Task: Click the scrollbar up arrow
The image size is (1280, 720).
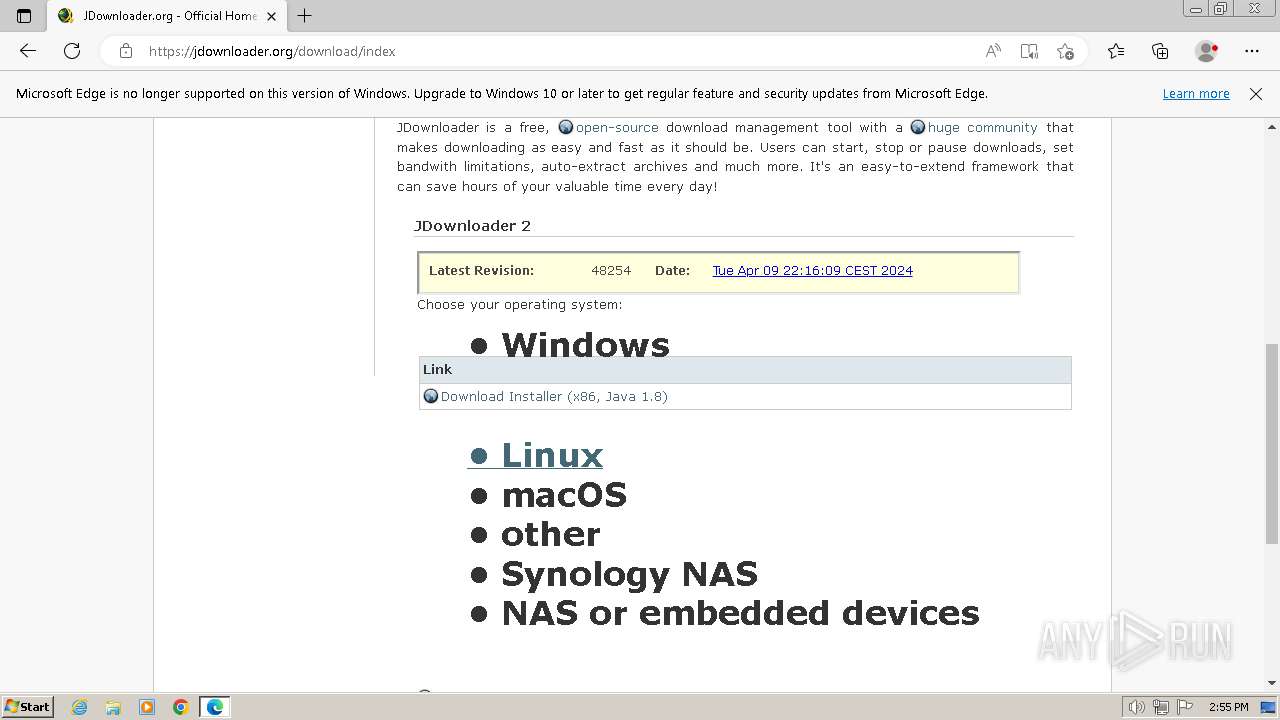Action: 1272,127
